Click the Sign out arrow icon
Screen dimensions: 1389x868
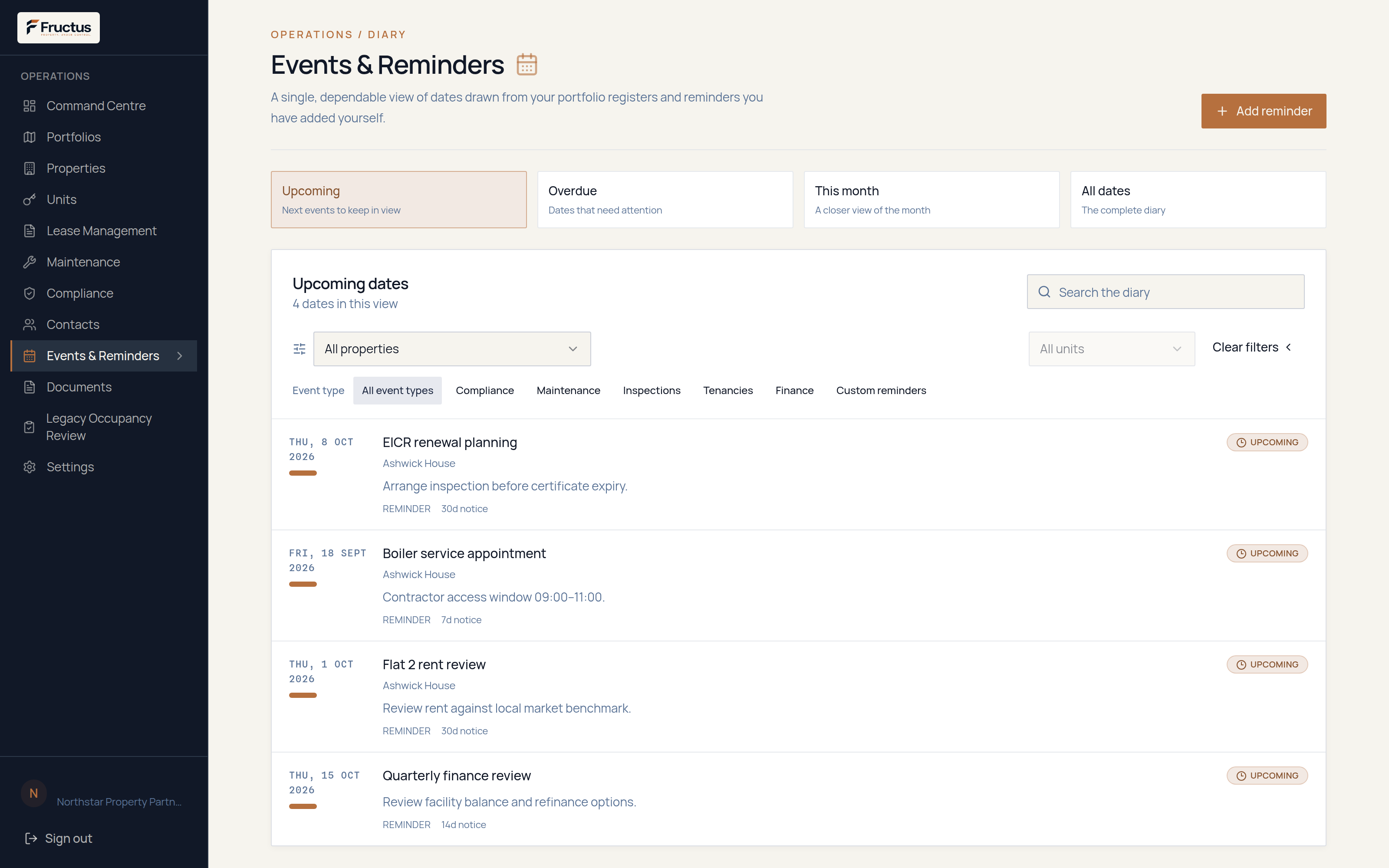31,839
